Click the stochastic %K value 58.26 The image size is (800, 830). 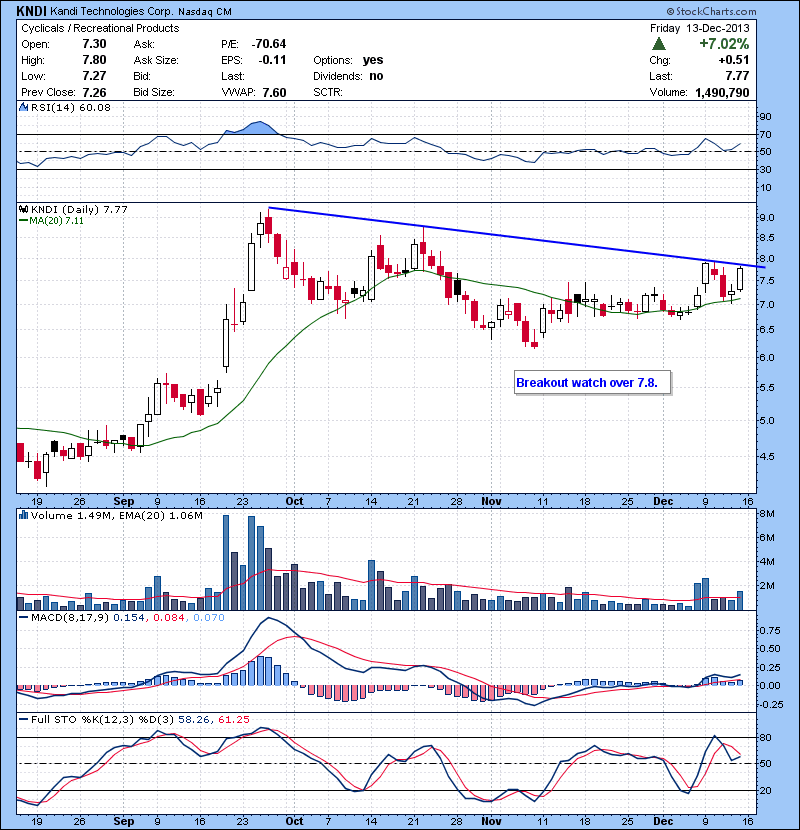point(194,719)
